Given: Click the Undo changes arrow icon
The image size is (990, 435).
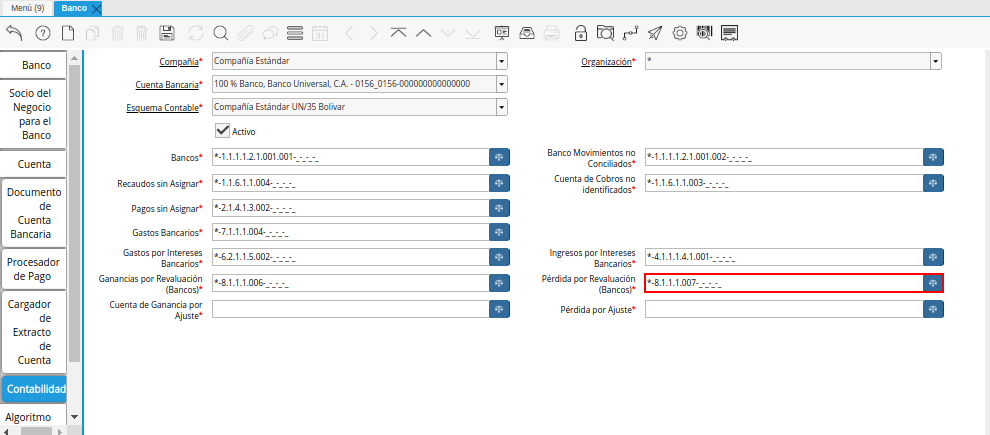Looking at the screenshot, I should 14,33.
